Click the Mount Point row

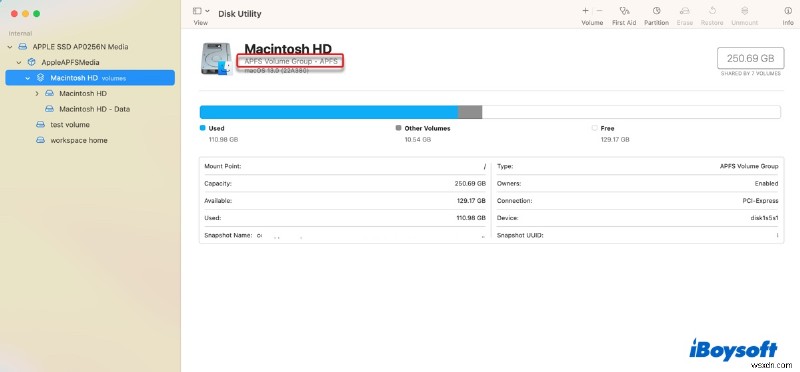(345, 166)
